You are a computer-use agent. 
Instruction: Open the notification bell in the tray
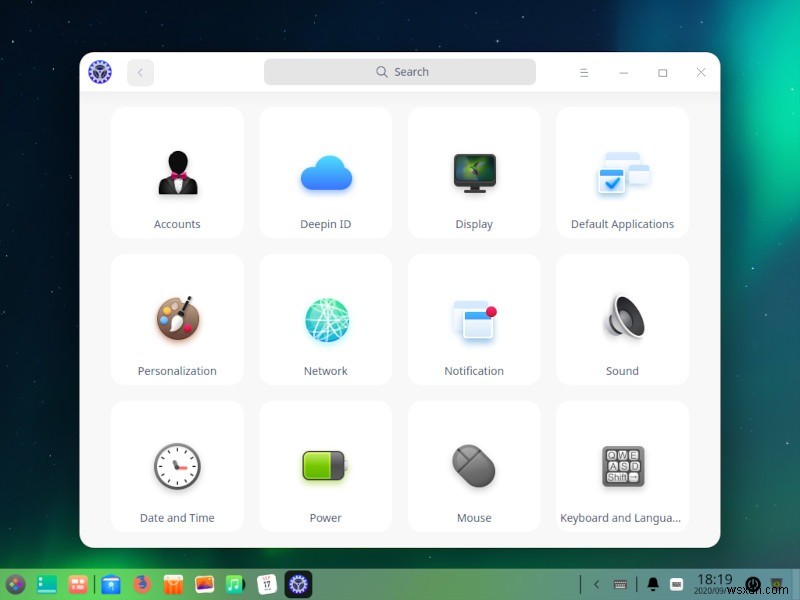653,584
